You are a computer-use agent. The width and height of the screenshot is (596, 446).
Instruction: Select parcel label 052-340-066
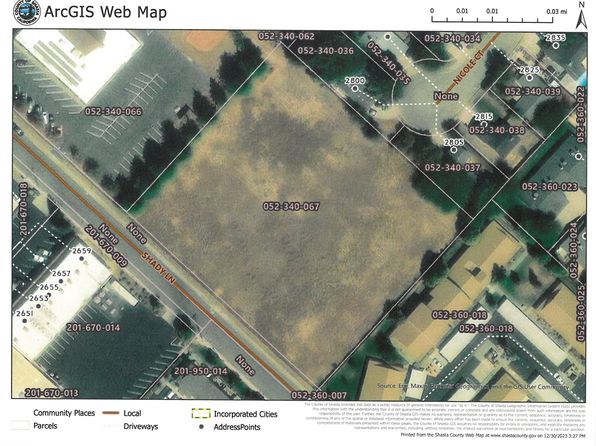pos(113,111)
